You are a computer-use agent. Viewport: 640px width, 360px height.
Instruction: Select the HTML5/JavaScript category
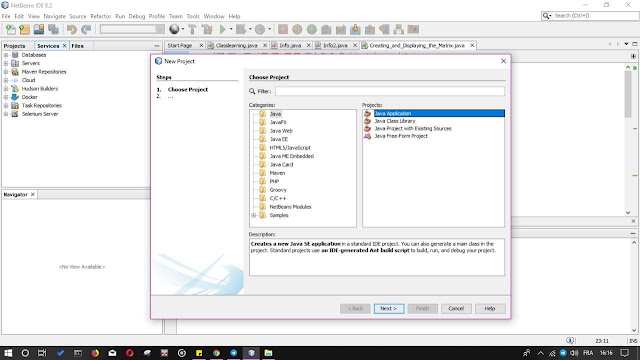pyautogui.click(x=290, y=148)
